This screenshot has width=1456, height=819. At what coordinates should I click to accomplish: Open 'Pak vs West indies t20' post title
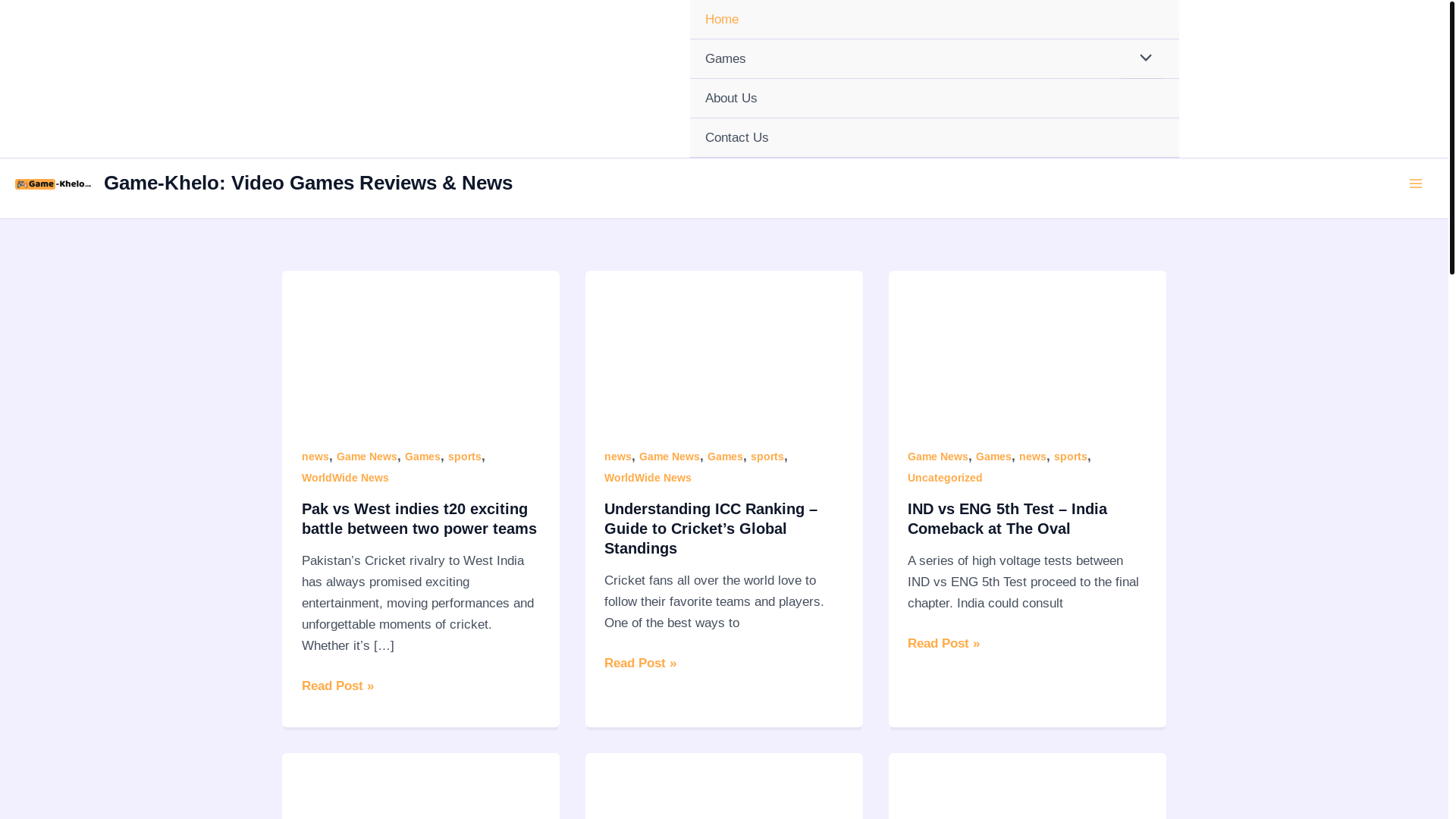419,519
